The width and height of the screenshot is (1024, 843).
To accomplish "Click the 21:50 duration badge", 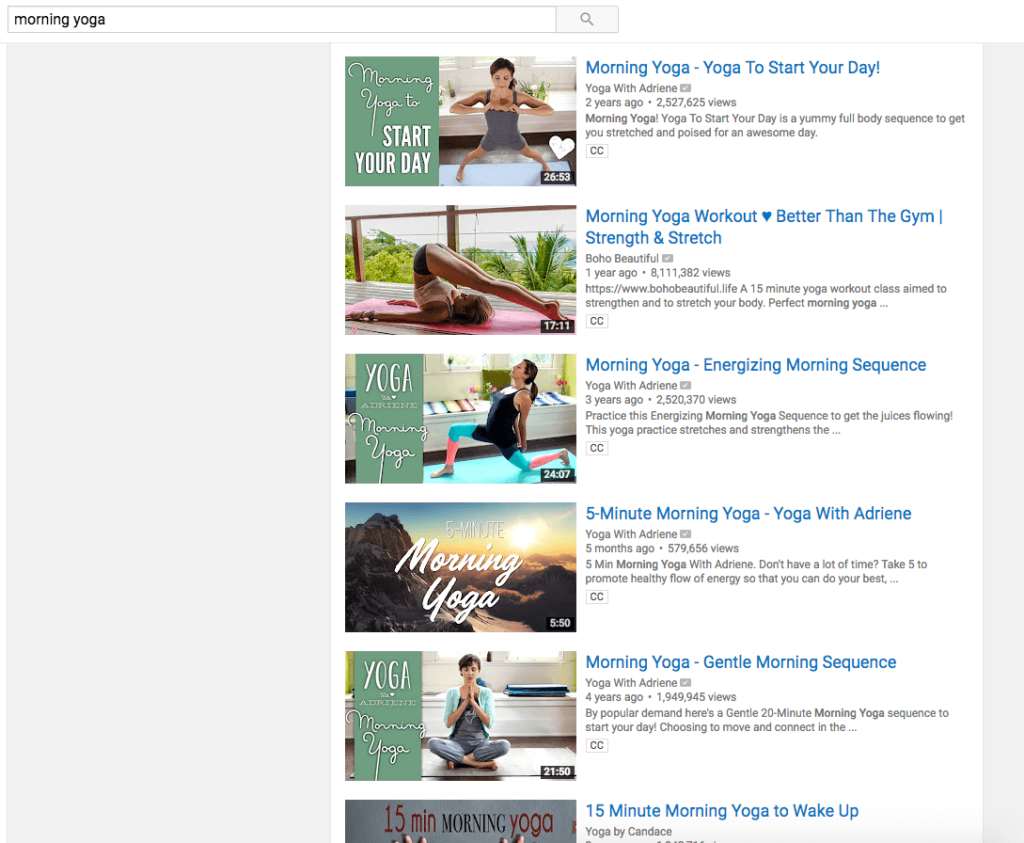I will (557, 772).
